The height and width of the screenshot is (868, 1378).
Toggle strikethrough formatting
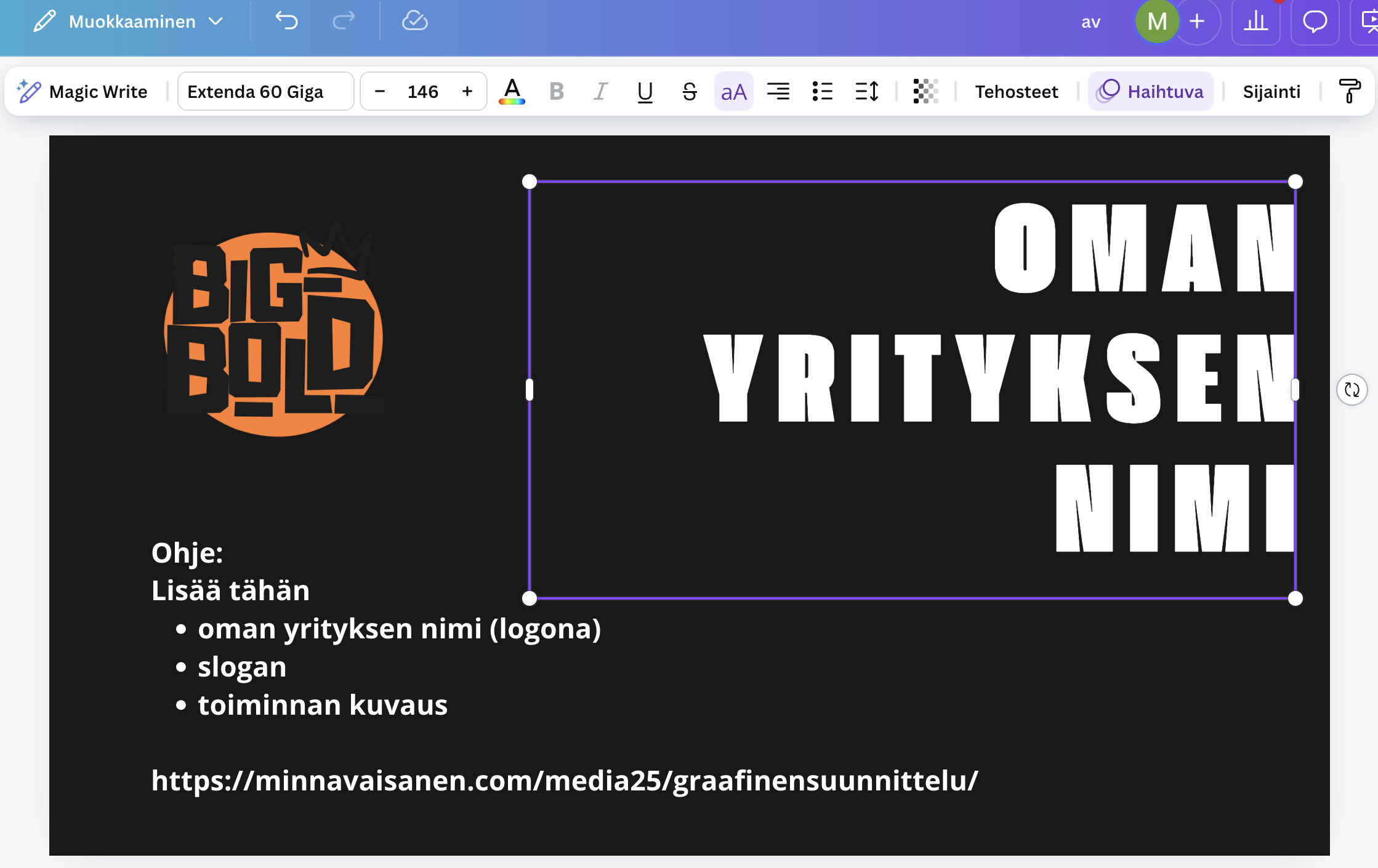pyautogui.click(x=689, y=91)
